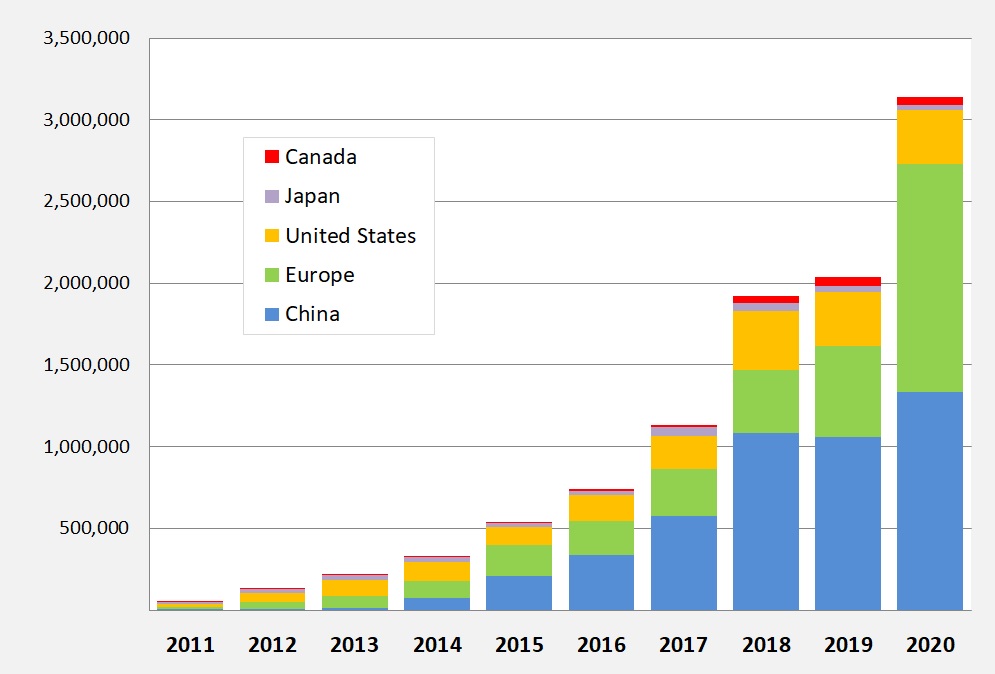Click the yellow United States segment in 2020
Screen dimensions: 995x674
coord(929,137)
